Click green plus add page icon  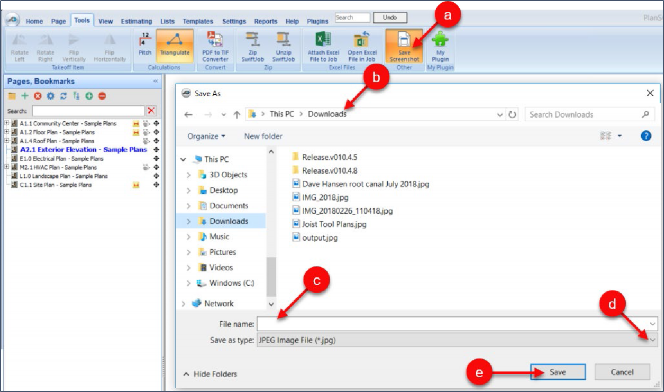click(25, 96)
